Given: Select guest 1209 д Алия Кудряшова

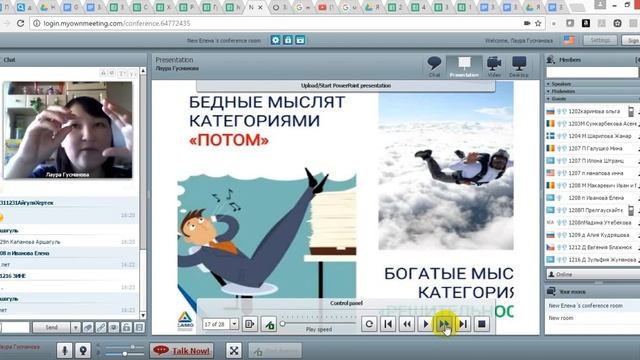Looking at the screenshot, I should [593, 235].
